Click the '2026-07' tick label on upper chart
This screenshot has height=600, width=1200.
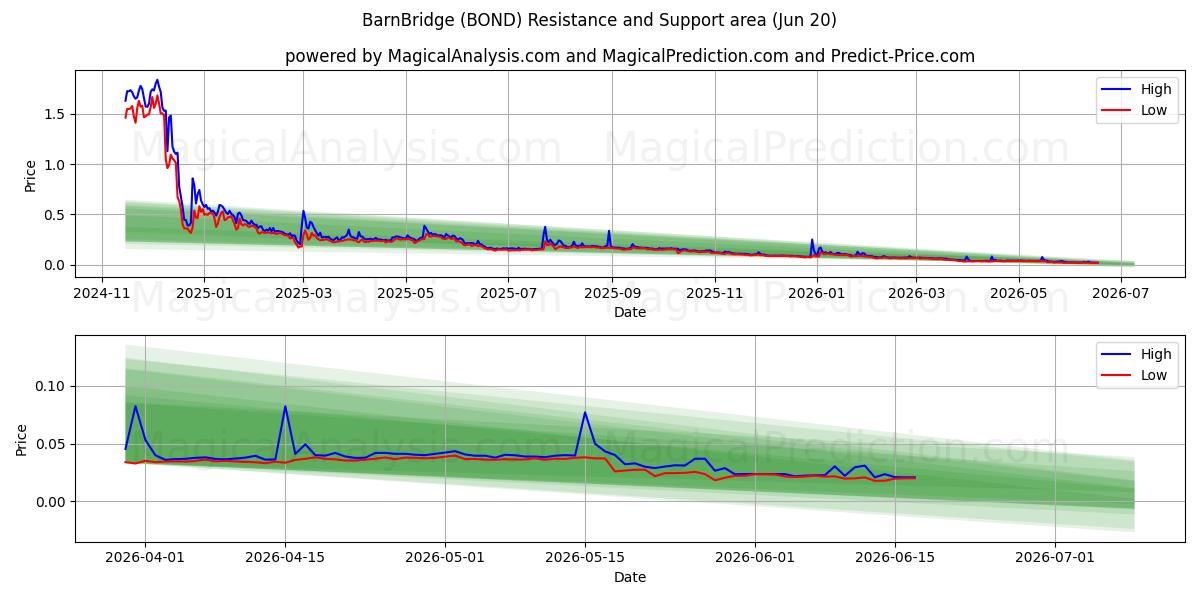1120,293
